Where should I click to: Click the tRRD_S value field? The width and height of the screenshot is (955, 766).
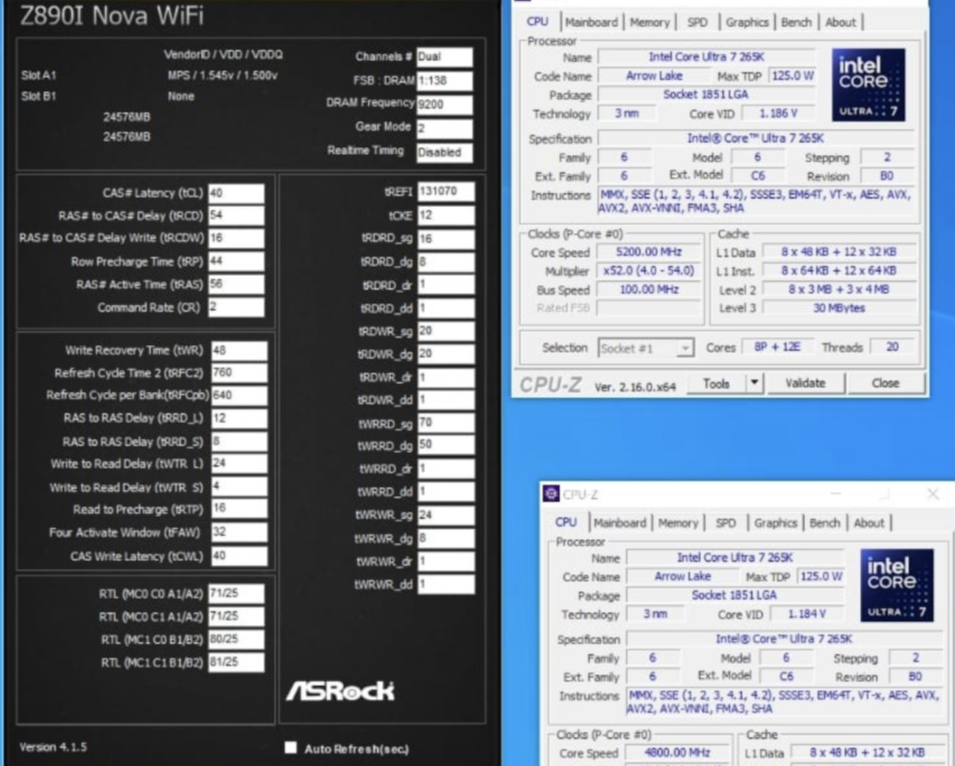[239, 441]
